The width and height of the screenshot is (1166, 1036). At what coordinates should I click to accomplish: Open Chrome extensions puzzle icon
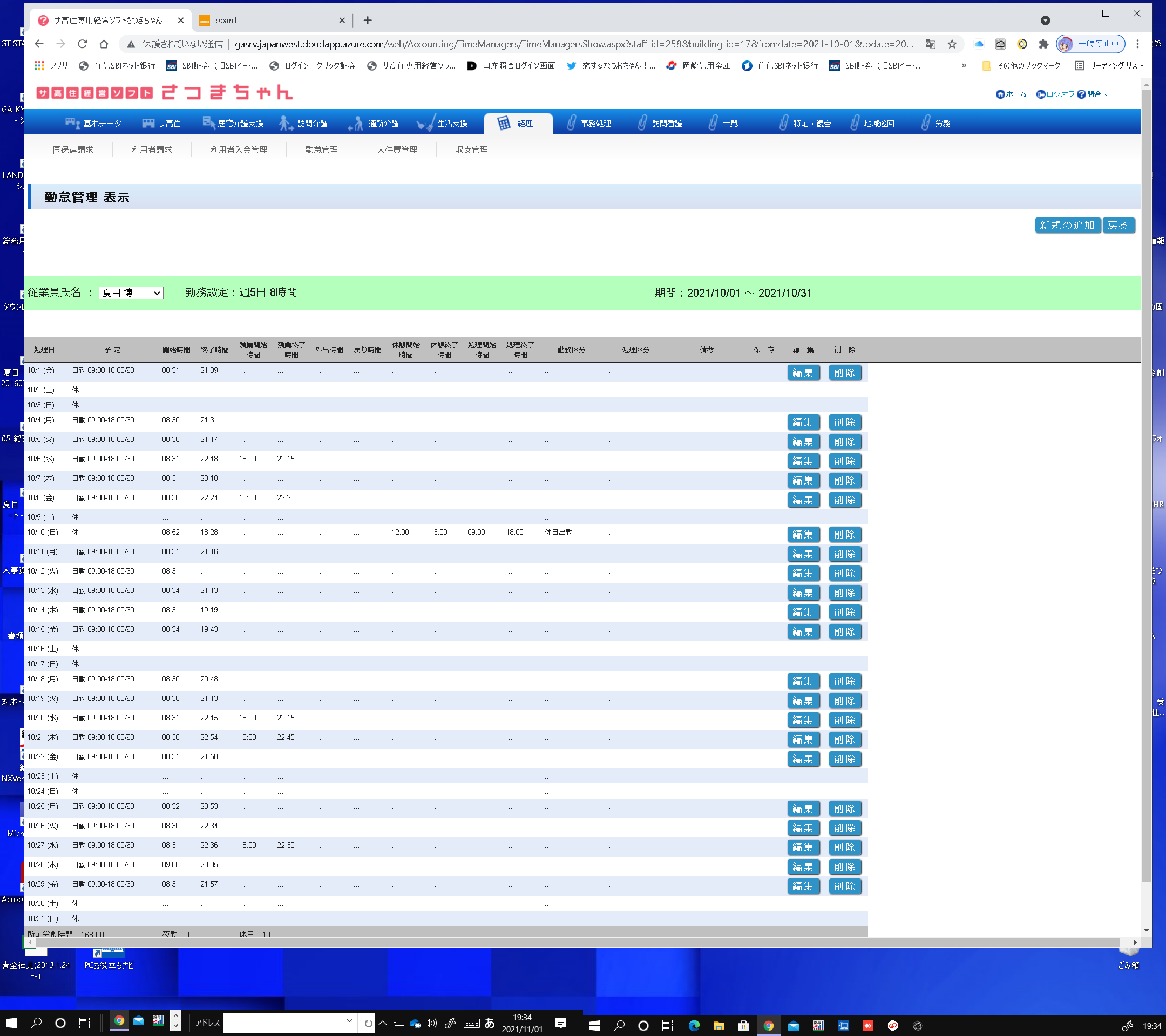1043,44
